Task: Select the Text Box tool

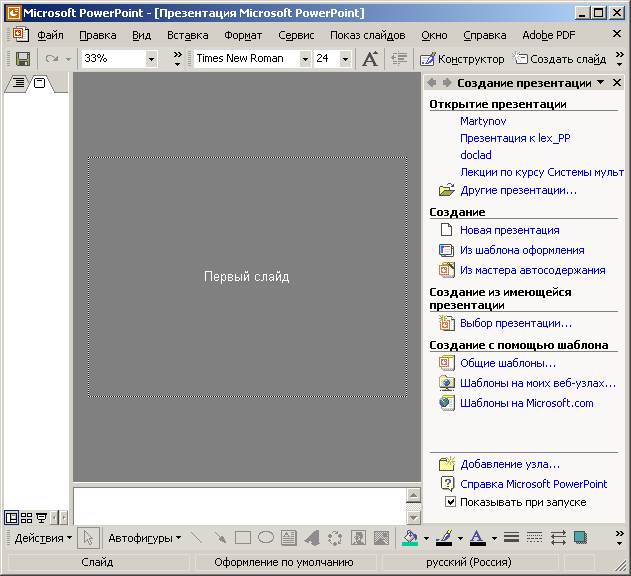Action: (x=289, y=538)
